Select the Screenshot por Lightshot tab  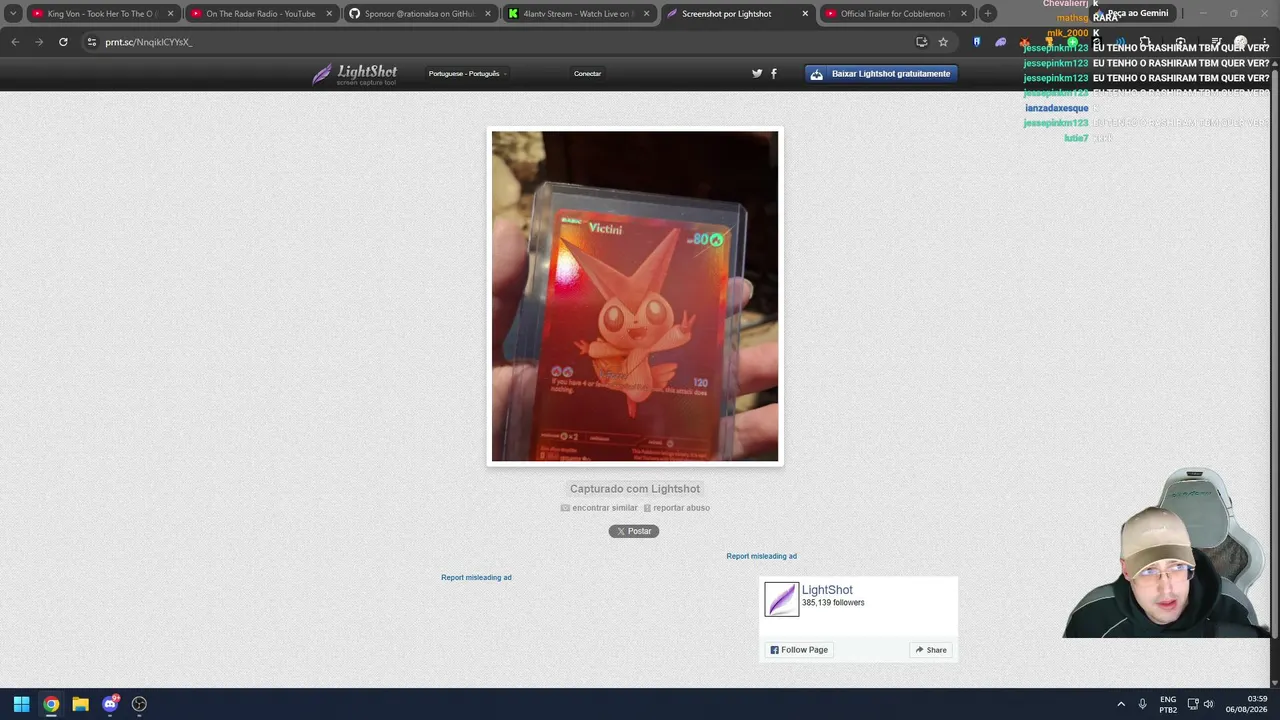click(x=738, y=14)
